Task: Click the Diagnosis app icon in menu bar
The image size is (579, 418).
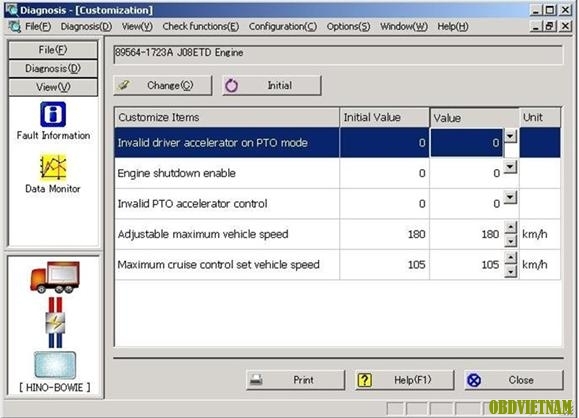Action: click(x=15, y=27)
